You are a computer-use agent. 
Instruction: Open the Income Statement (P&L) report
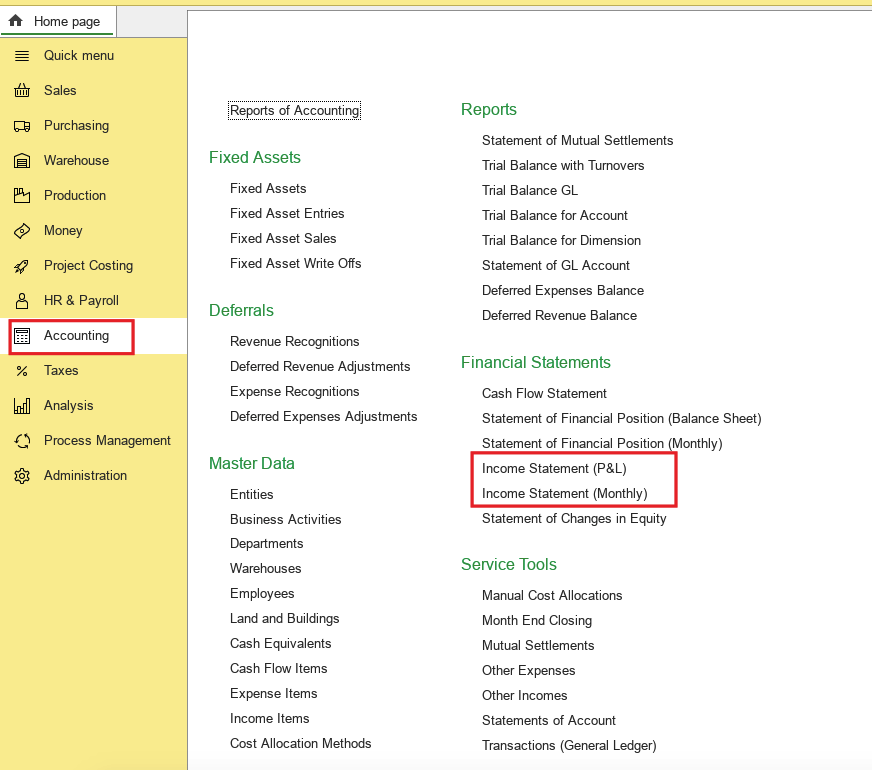[x=556, y=468]
